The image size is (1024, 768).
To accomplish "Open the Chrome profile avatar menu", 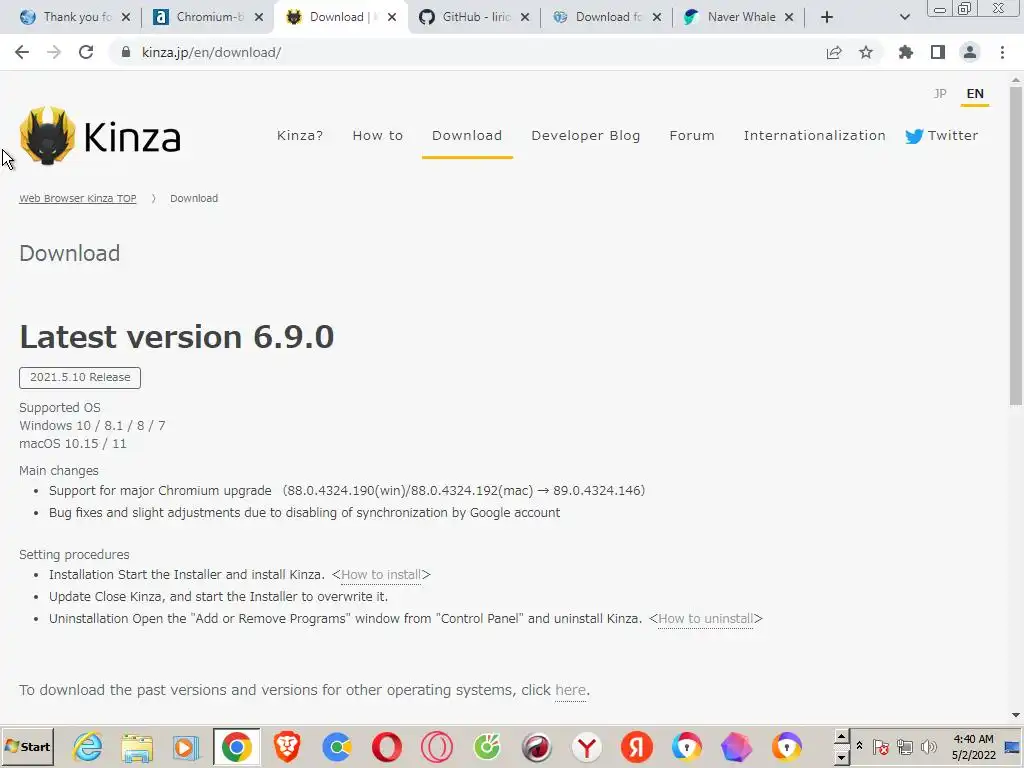I will pyautogui.click(x=970, y=52).
